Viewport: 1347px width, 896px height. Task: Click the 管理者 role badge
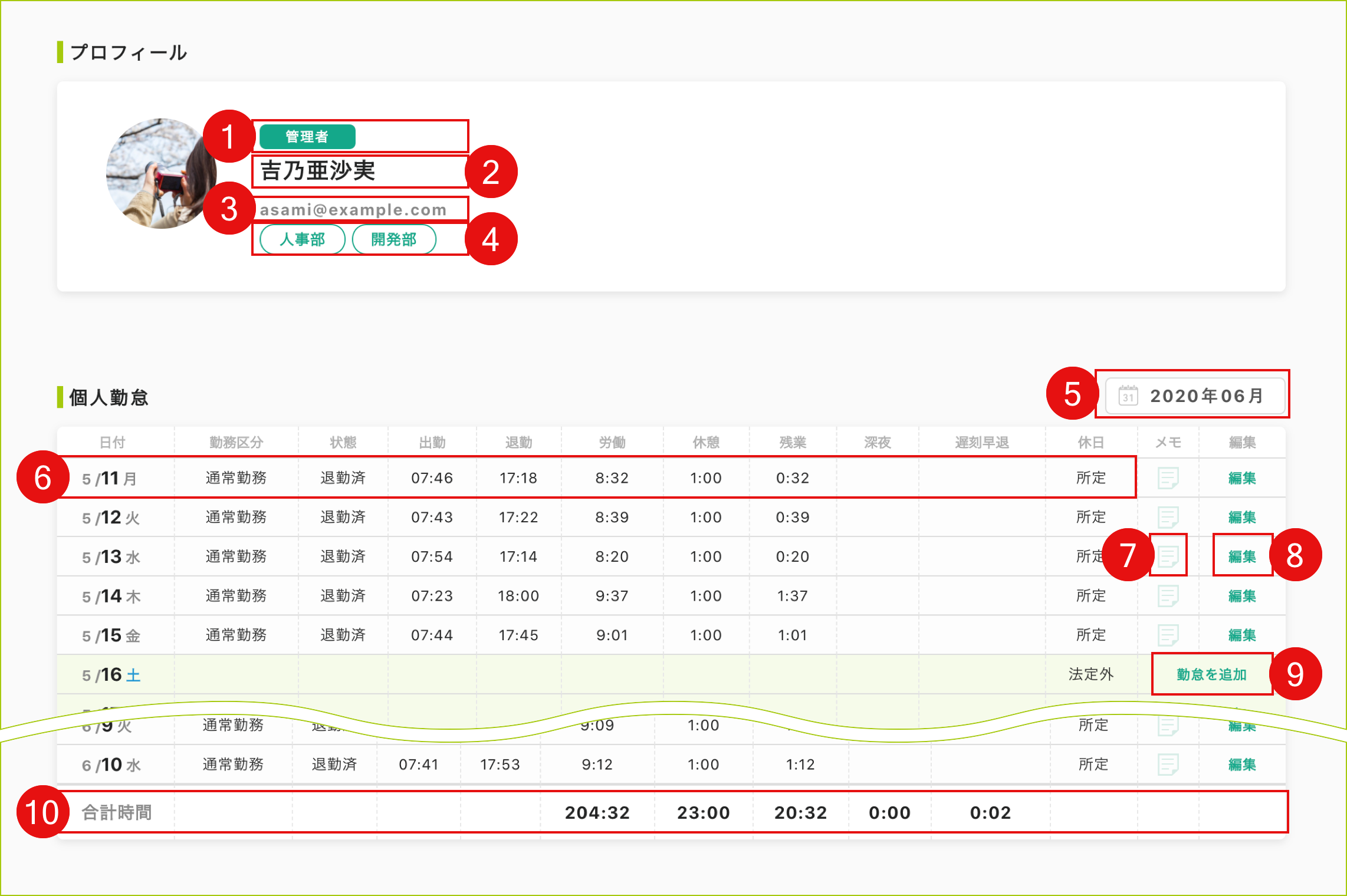click(307, 137)
